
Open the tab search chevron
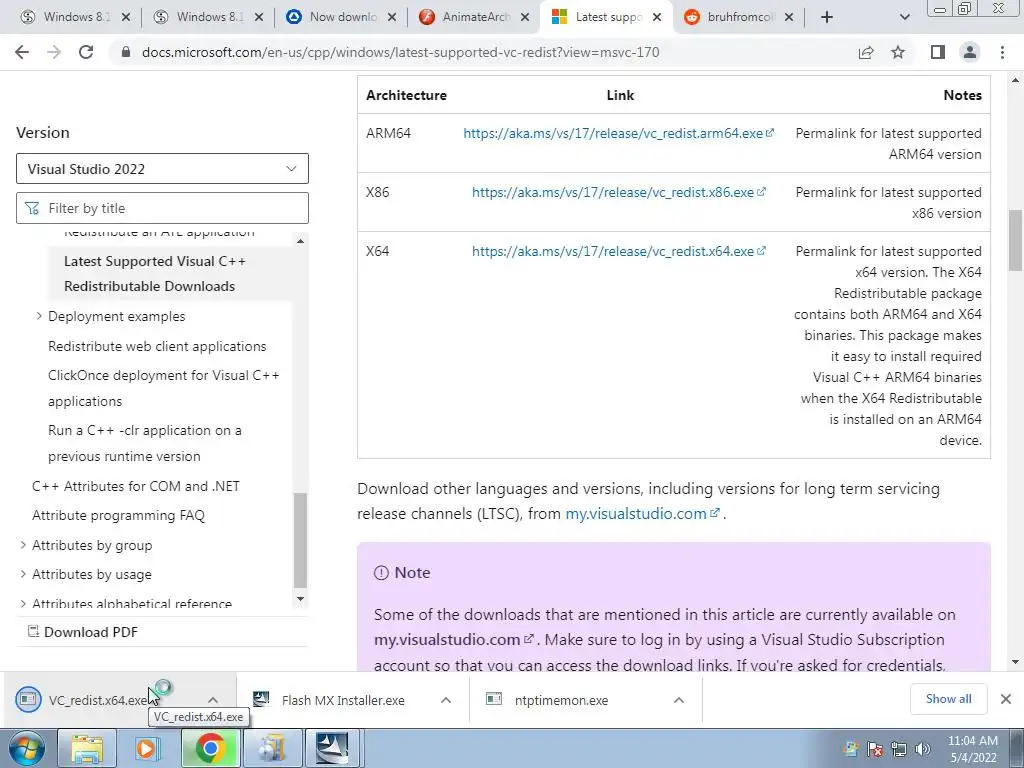tap(904, 18)
